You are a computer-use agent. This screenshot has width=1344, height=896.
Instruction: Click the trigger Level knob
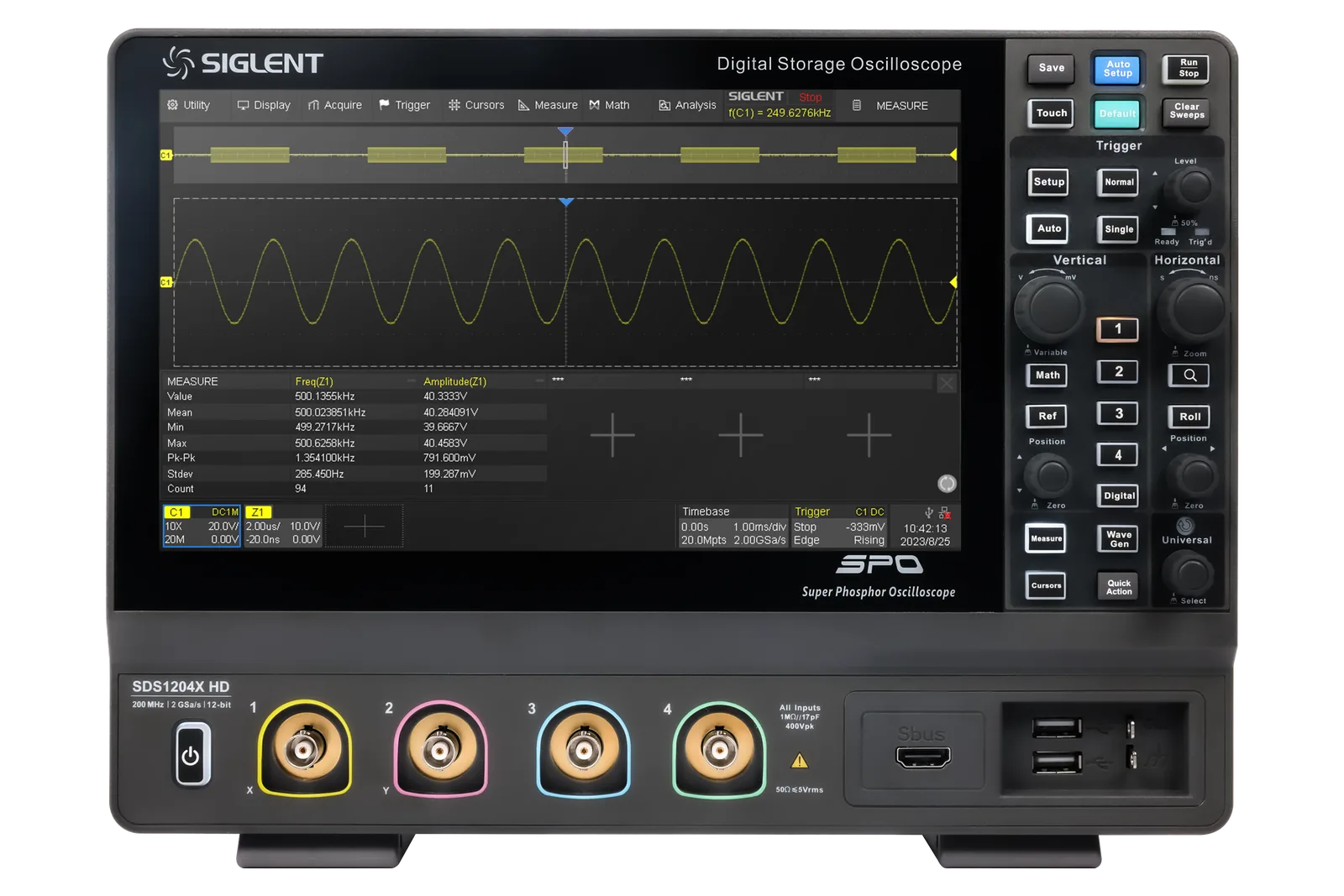pyautogui.click(x=1193, y=186)
